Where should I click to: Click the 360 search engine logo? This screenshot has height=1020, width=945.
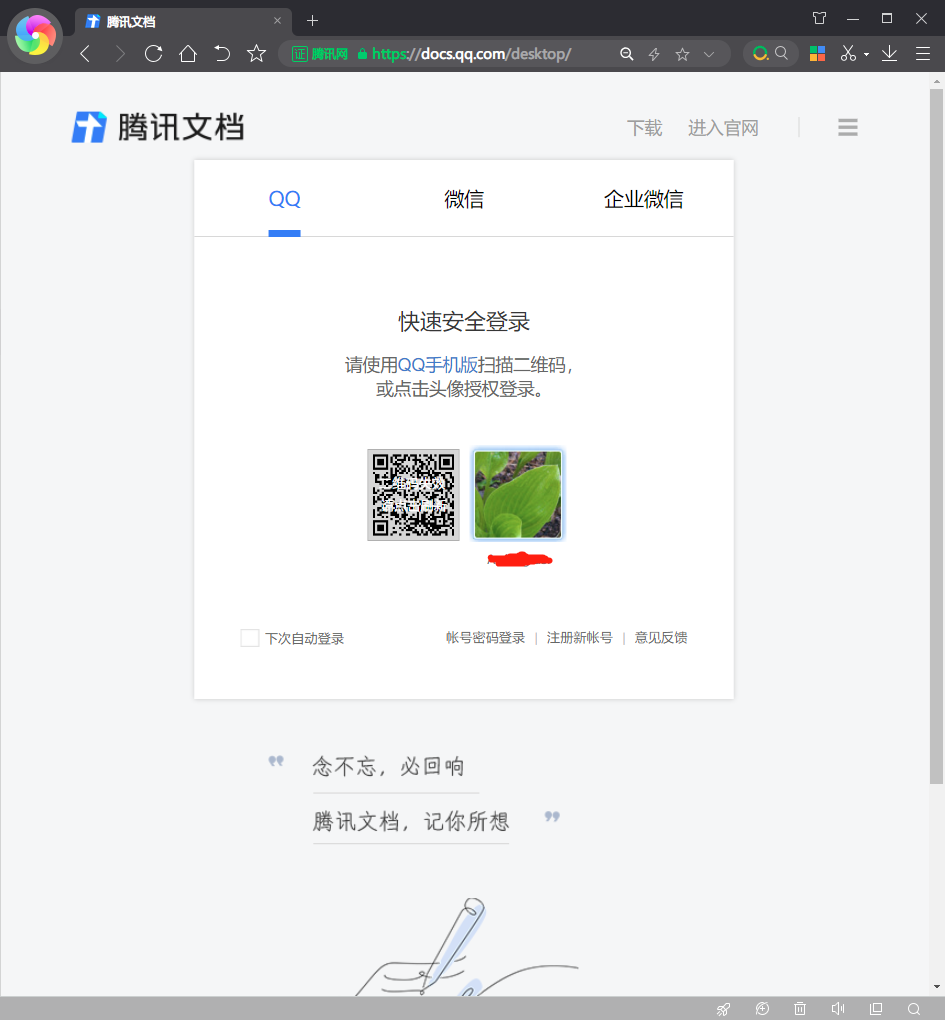pyautogui.click(x=760, y=53)
